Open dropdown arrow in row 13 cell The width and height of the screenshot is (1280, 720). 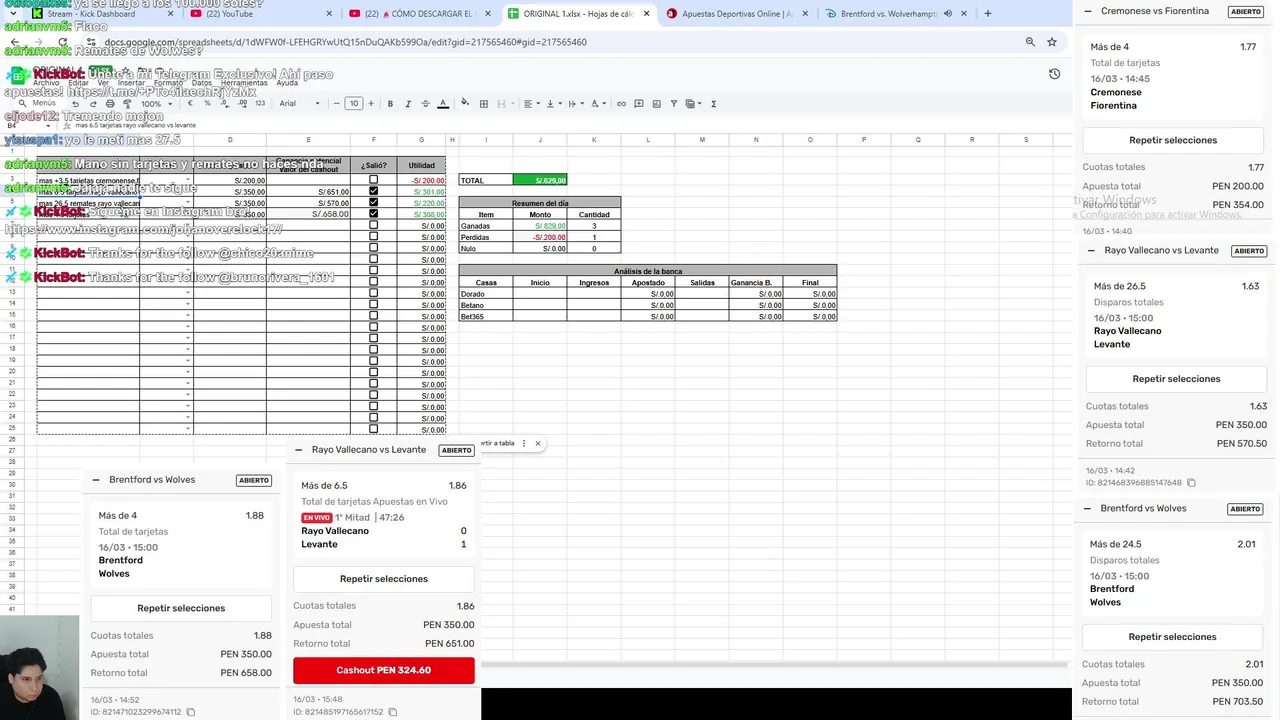click(187, 293)
